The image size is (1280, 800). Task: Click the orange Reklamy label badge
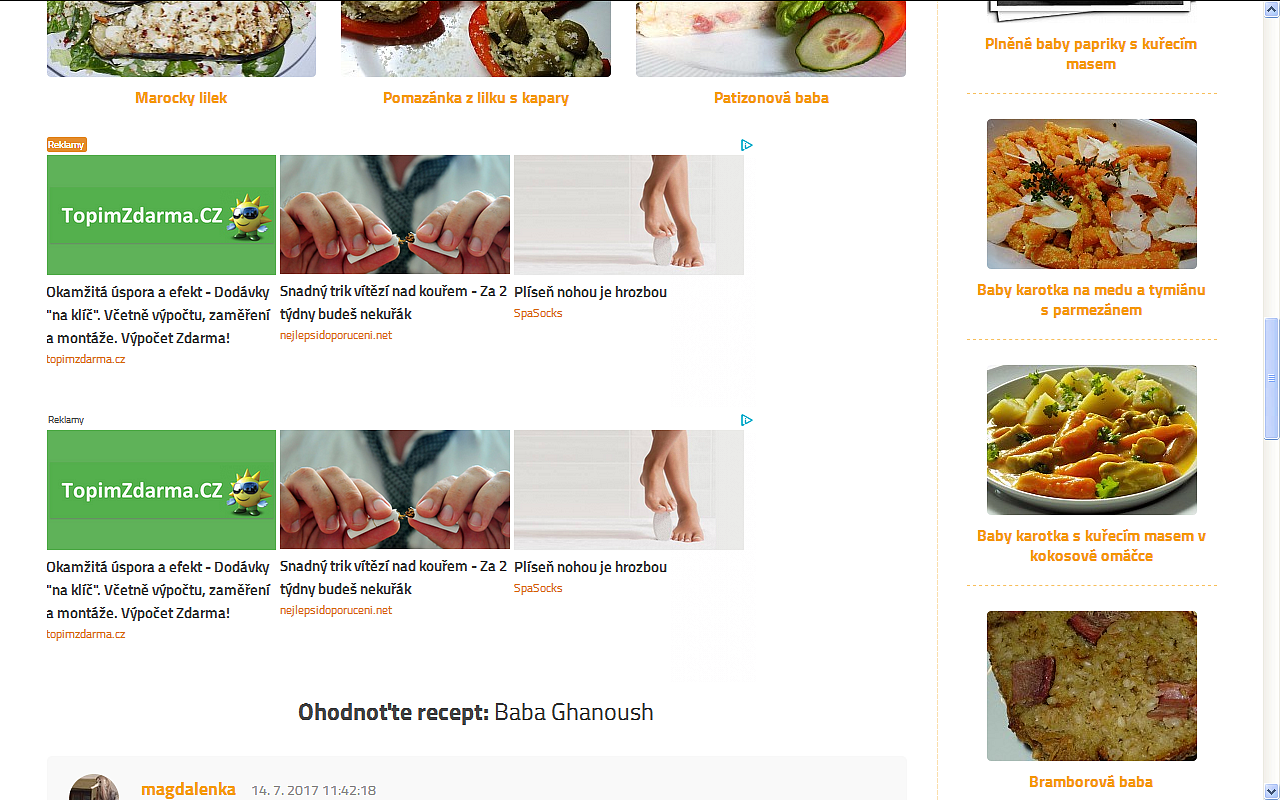[x=67, y=145]
